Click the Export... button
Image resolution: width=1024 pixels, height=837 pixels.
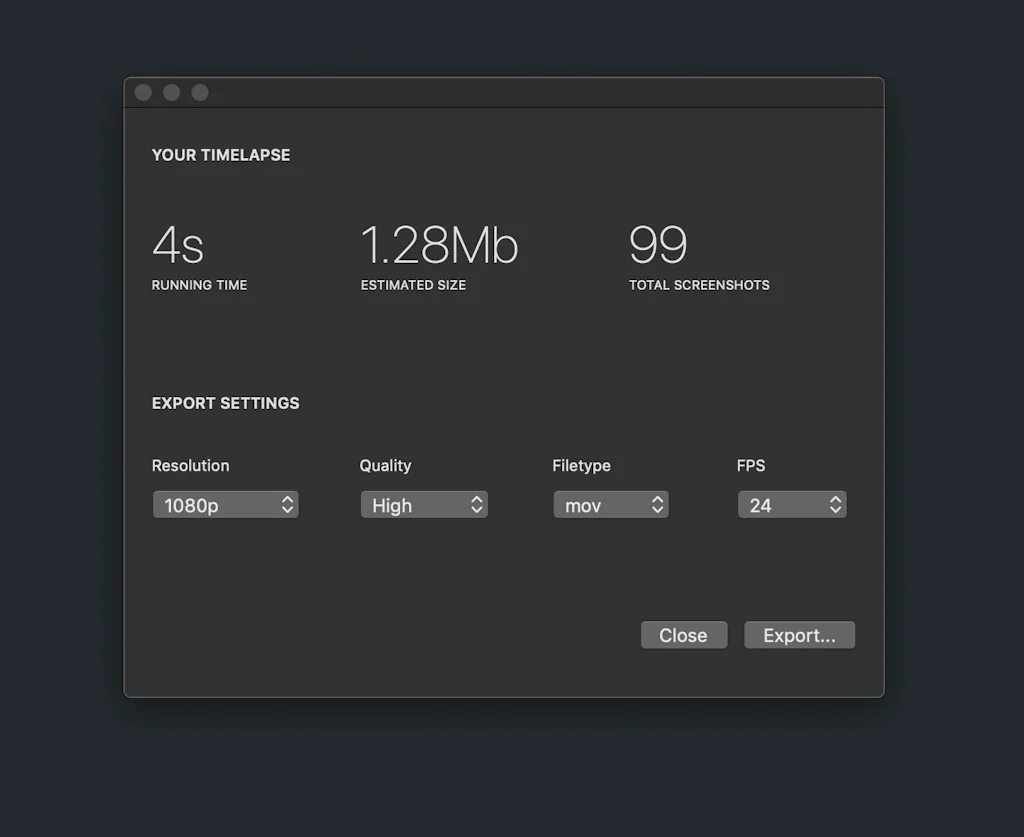pos(799,635)
